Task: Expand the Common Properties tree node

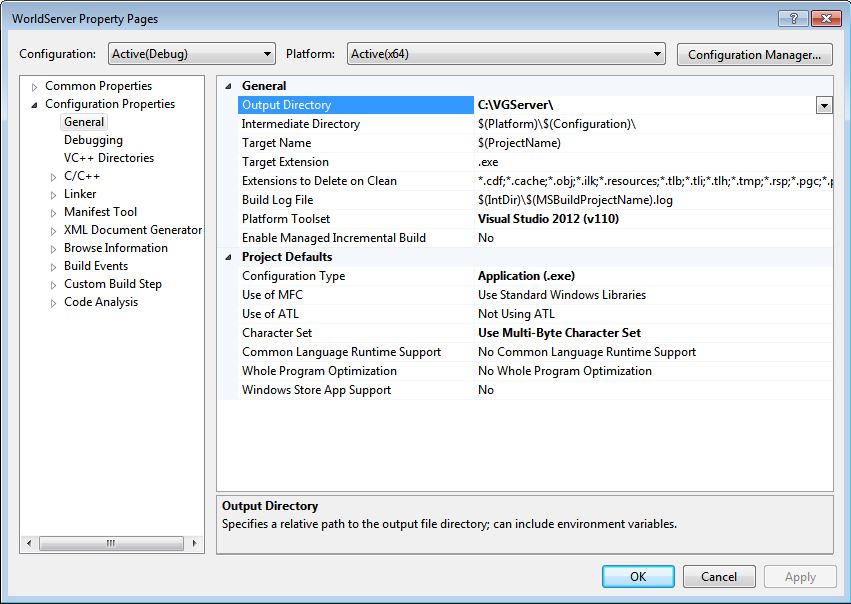Action: point(35,87)
